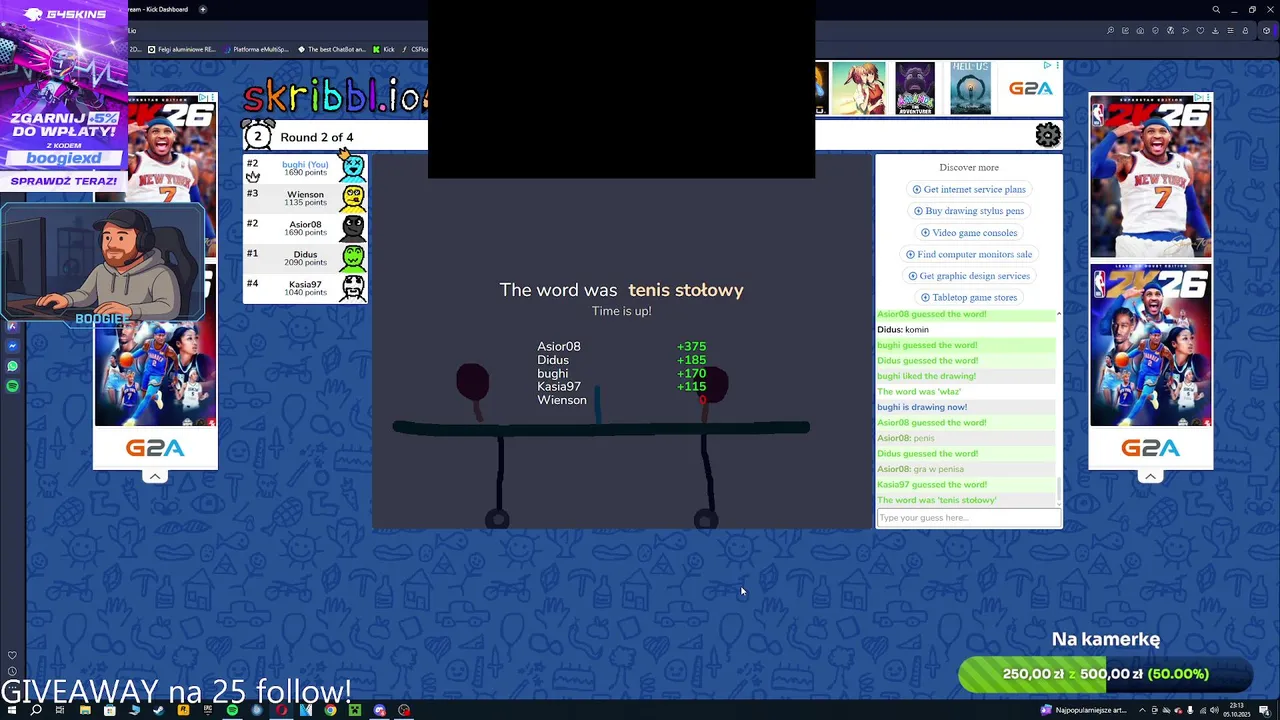Select Didus's green avatar

click(x=353, y=258)
